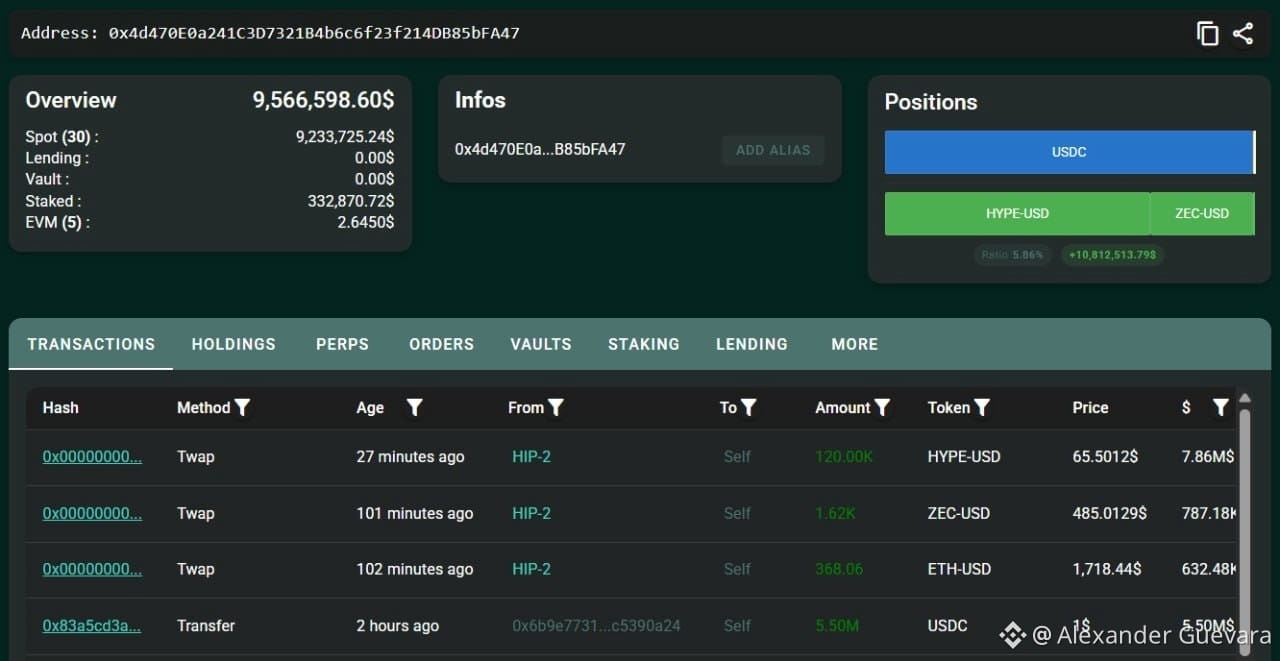
Task: Open the Token column filter
Action: (x=982, y=407)
